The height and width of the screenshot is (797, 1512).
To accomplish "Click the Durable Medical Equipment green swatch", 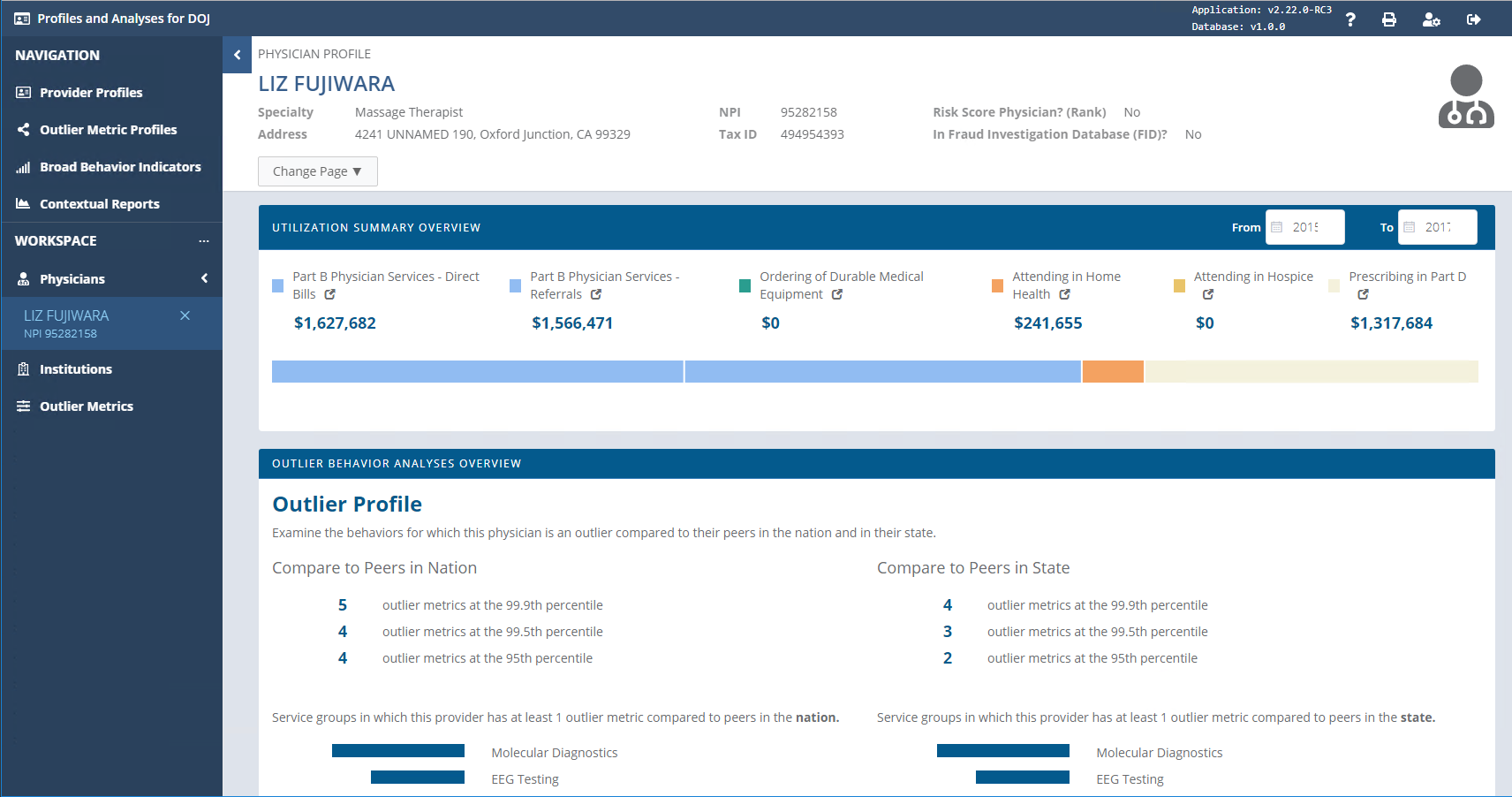I will tap(745, 285).
